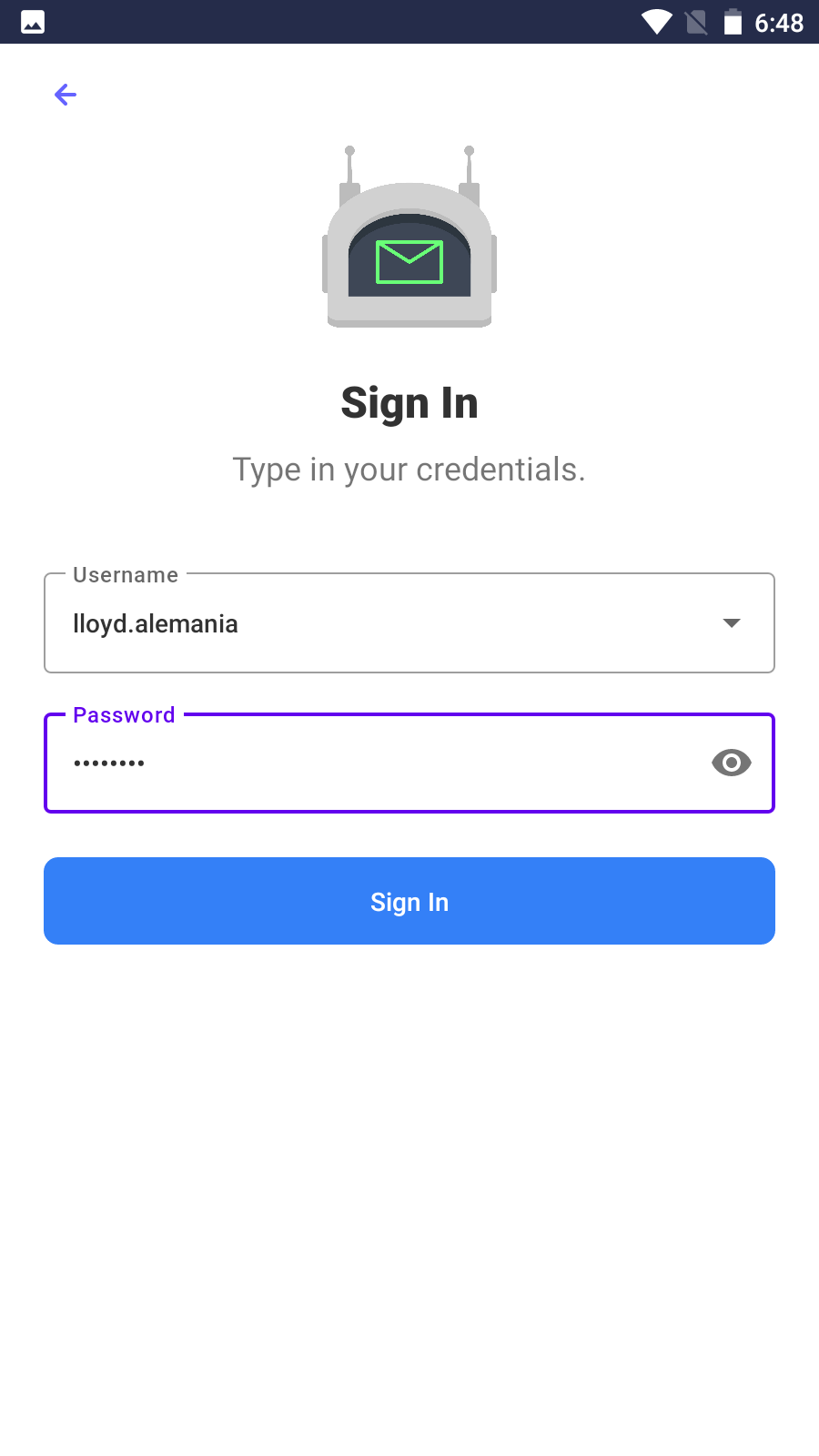Click the purple Password label
The image size is (819, 1456).
tap(124, 715)
